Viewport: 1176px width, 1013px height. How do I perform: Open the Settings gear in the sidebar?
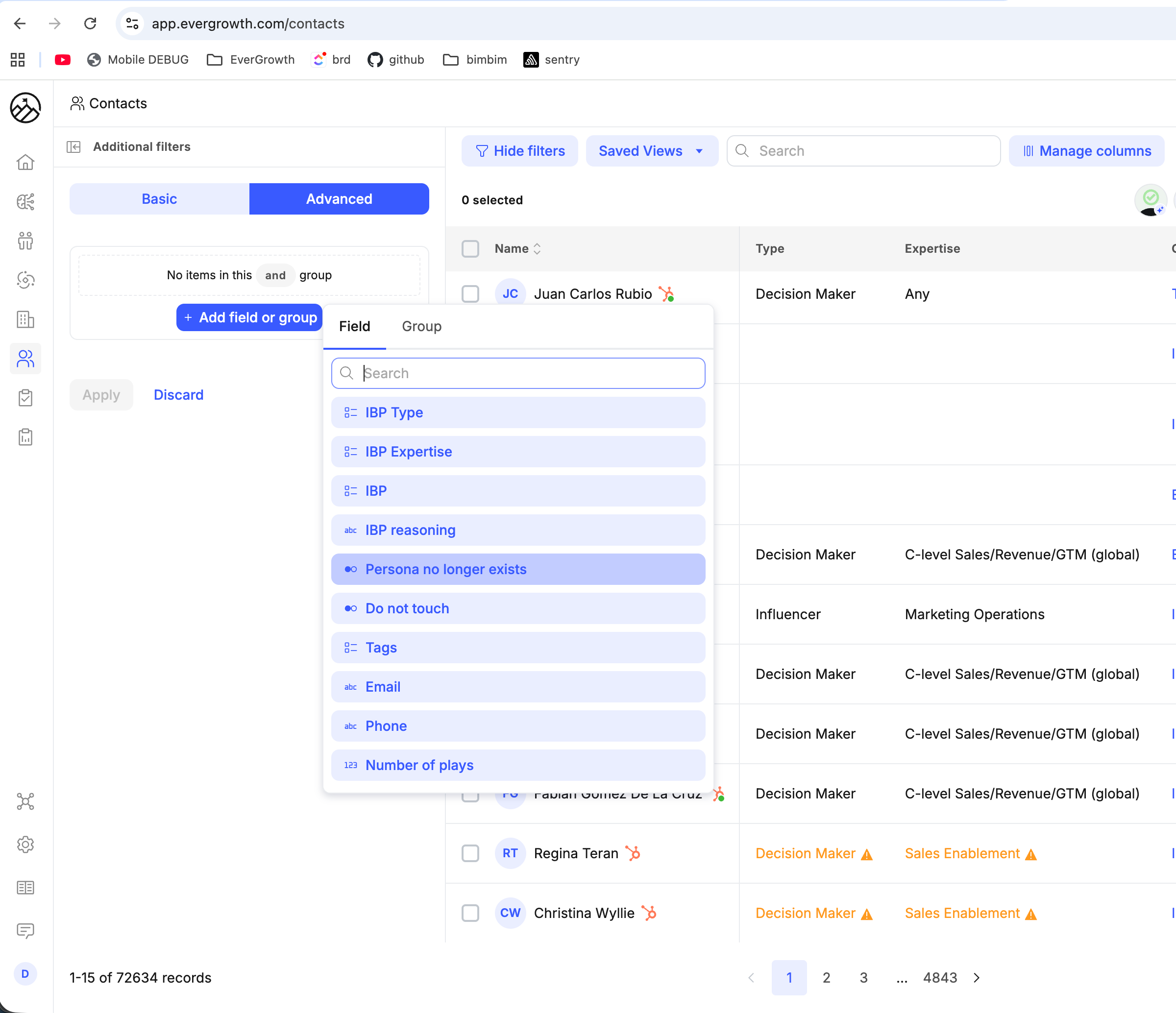[x=25, y=844]
